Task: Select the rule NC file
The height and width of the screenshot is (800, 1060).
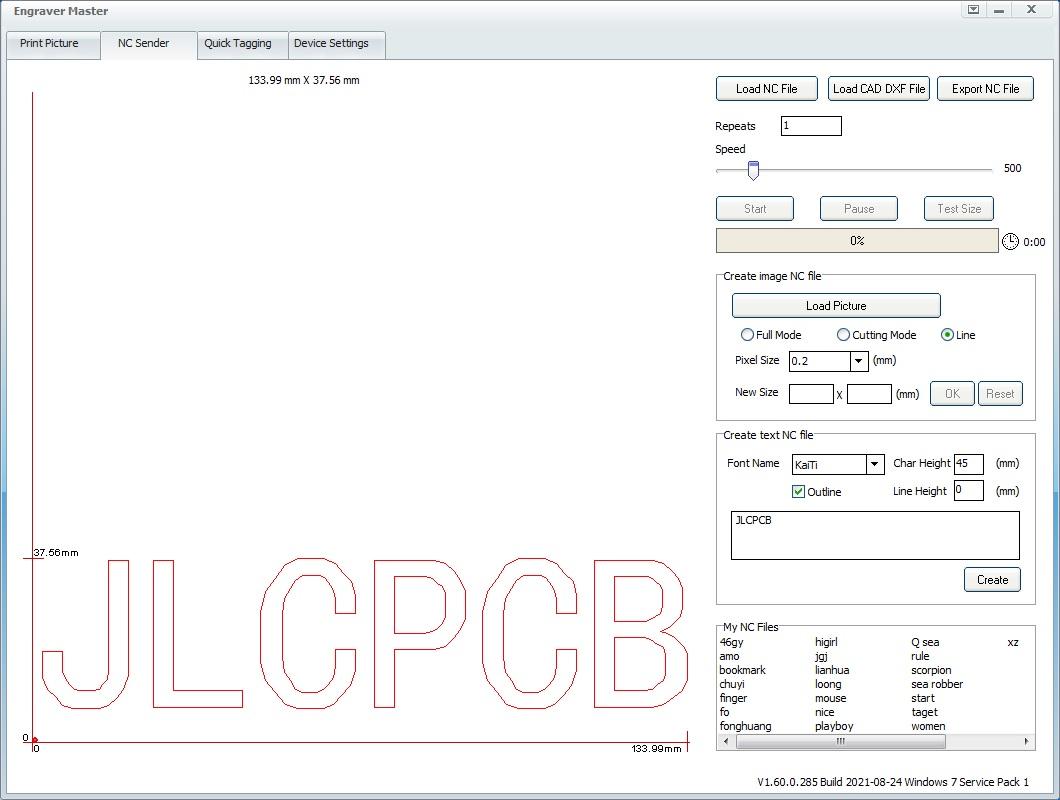Action: tap(920, 657)
